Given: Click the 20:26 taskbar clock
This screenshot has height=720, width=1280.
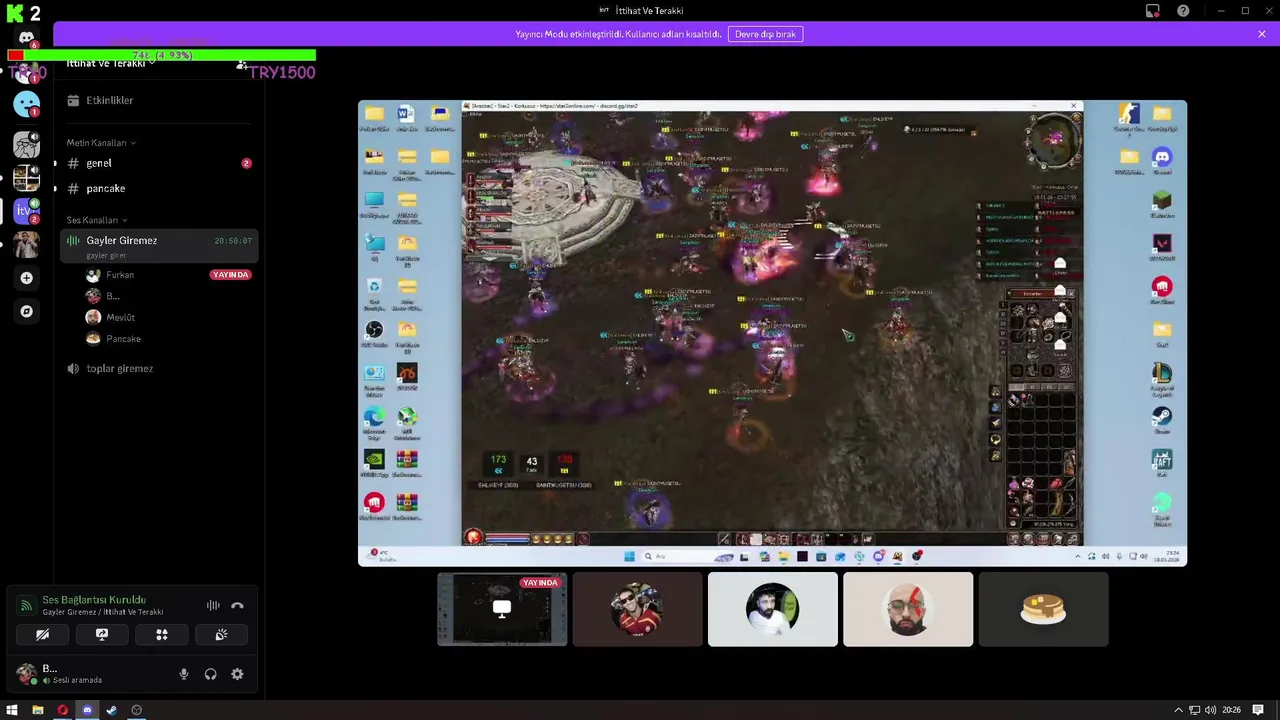Looking at the screenshot, I should click(1231, 710).
